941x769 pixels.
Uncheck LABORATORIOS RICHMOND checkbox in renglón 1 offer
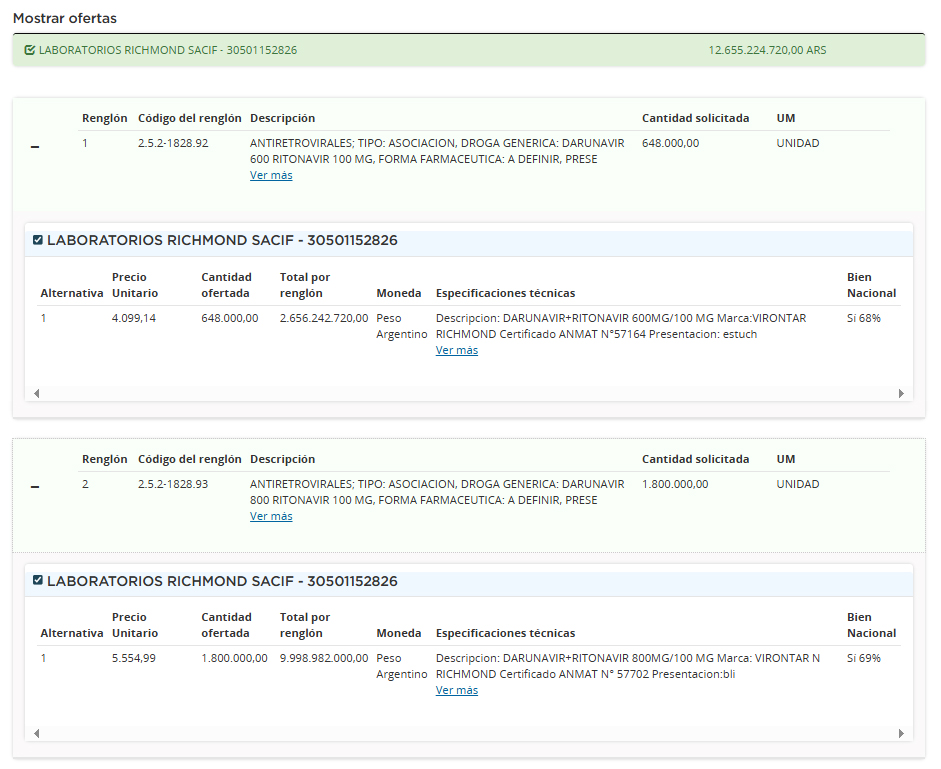38,240
